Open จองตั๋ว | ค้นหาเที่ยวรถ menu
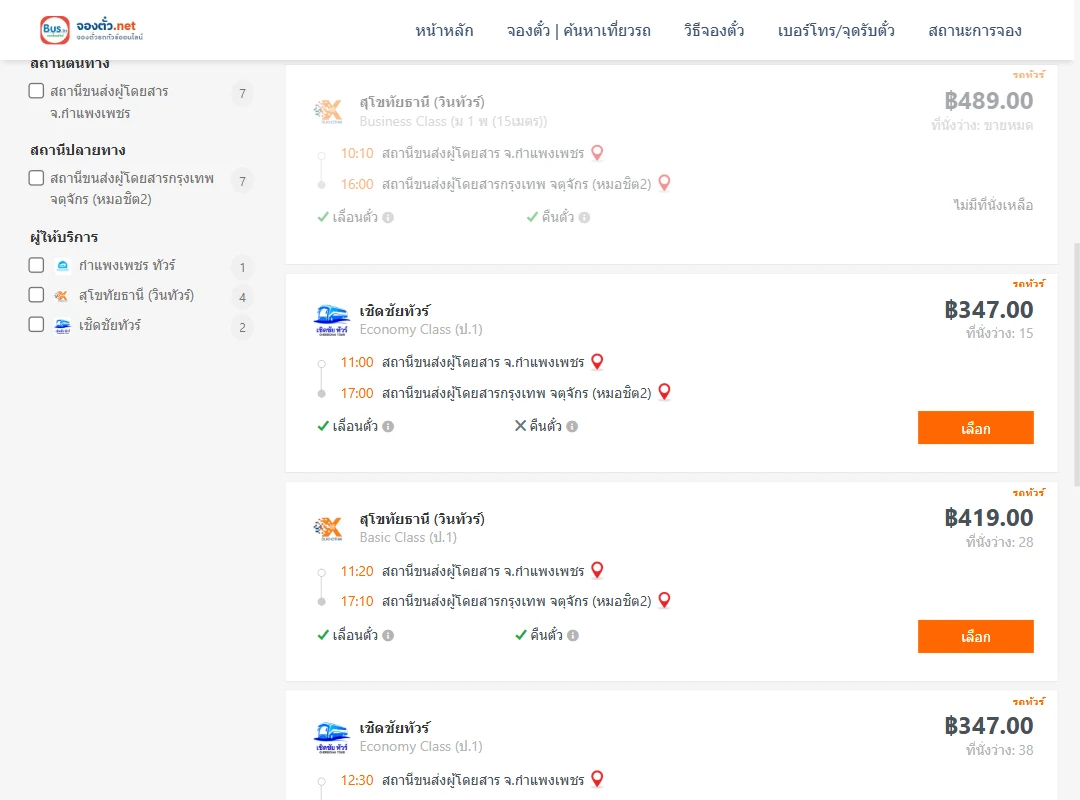 [579, 31]
